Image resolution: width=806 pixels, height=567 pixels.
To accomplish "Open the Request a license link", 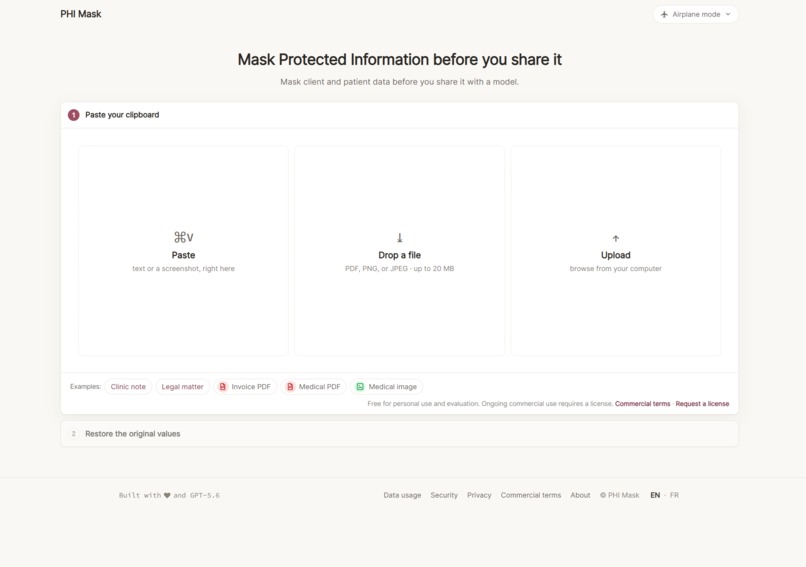I will (x=702, y=404).
